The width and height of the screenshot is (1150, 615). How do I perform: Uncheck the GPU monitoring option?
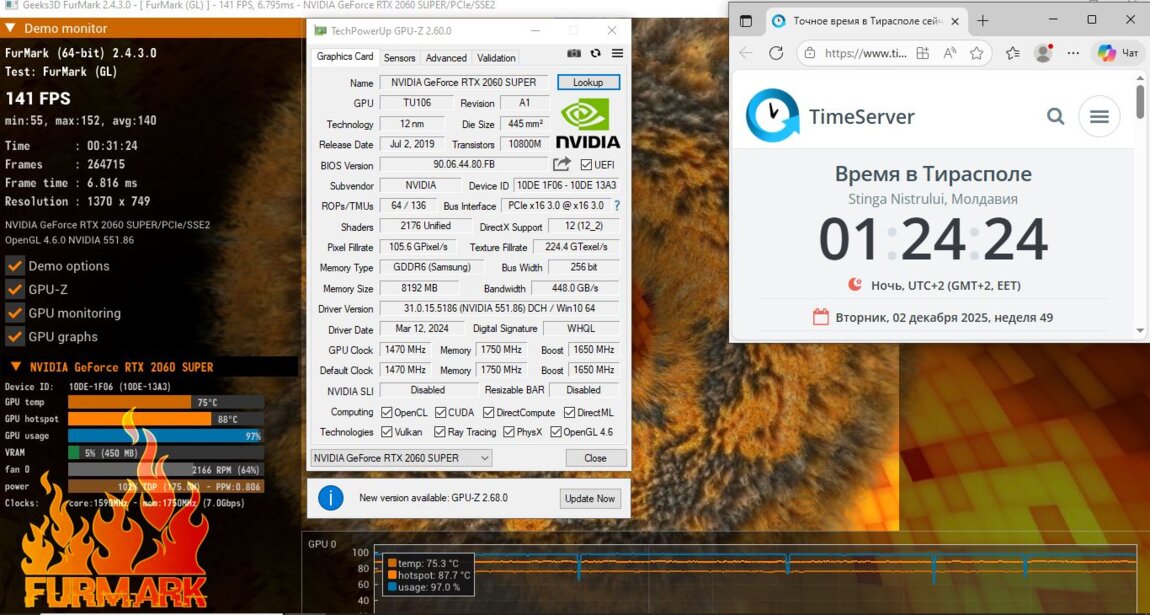point(15,313)
